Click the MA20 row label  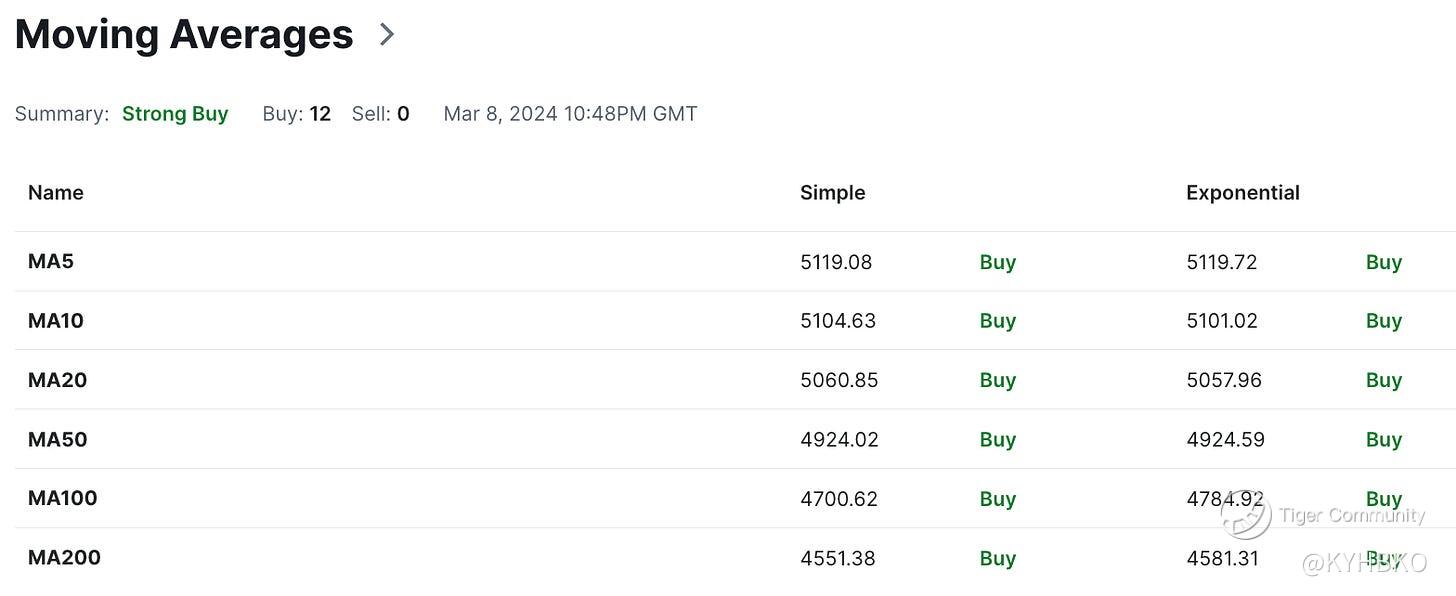point(58,380)
